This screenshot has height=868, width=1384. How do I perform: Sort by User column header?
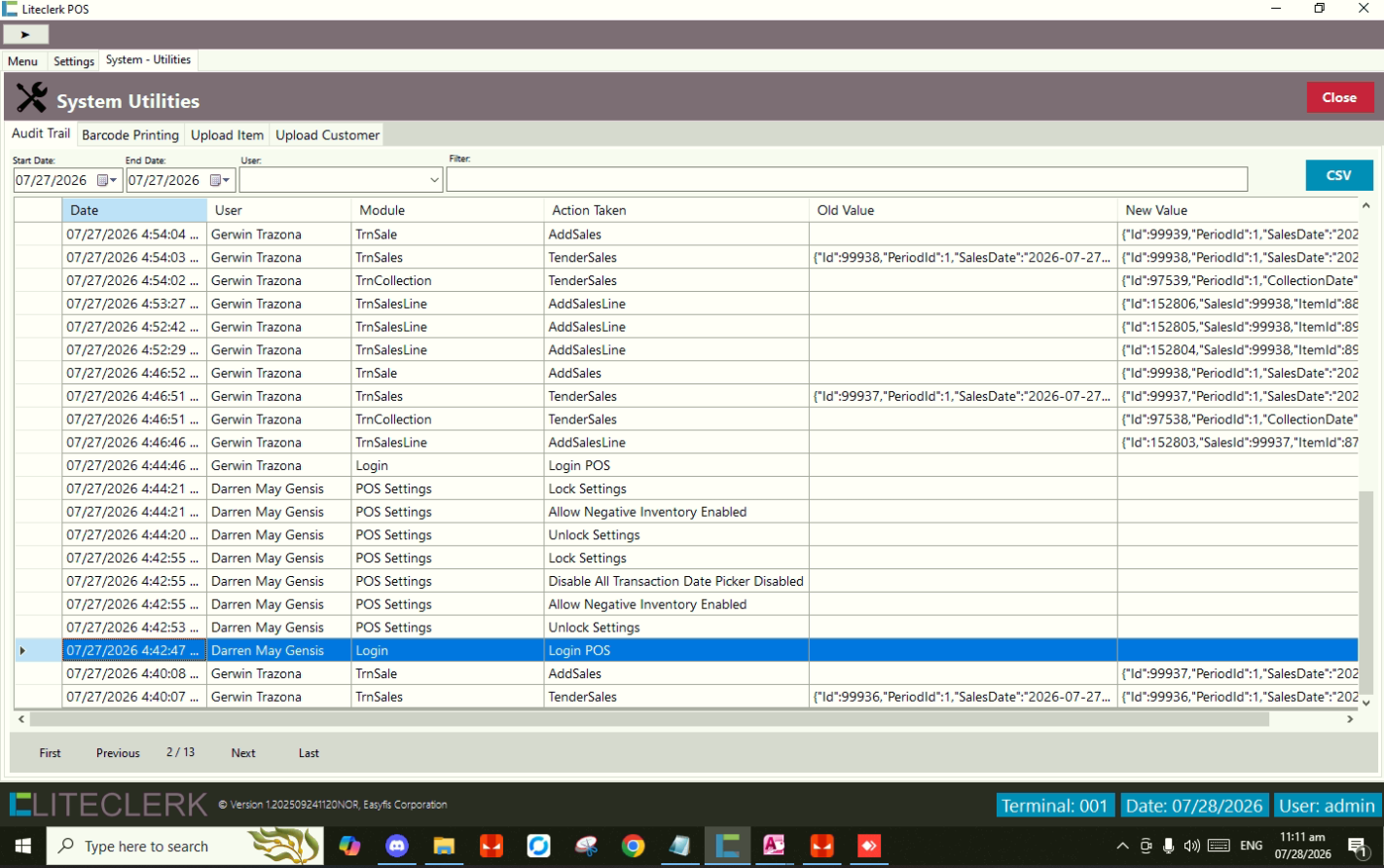click(278, 210)
